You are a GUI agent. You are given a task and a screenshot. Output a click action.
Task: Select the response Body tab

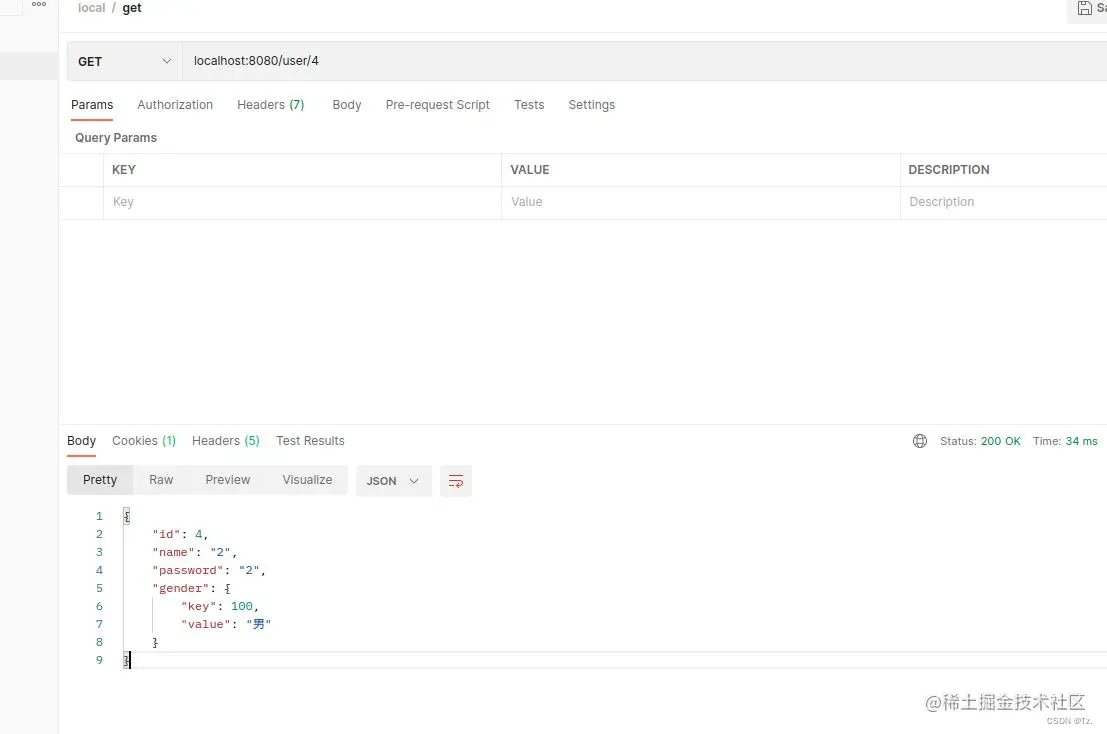pos(81,441)
